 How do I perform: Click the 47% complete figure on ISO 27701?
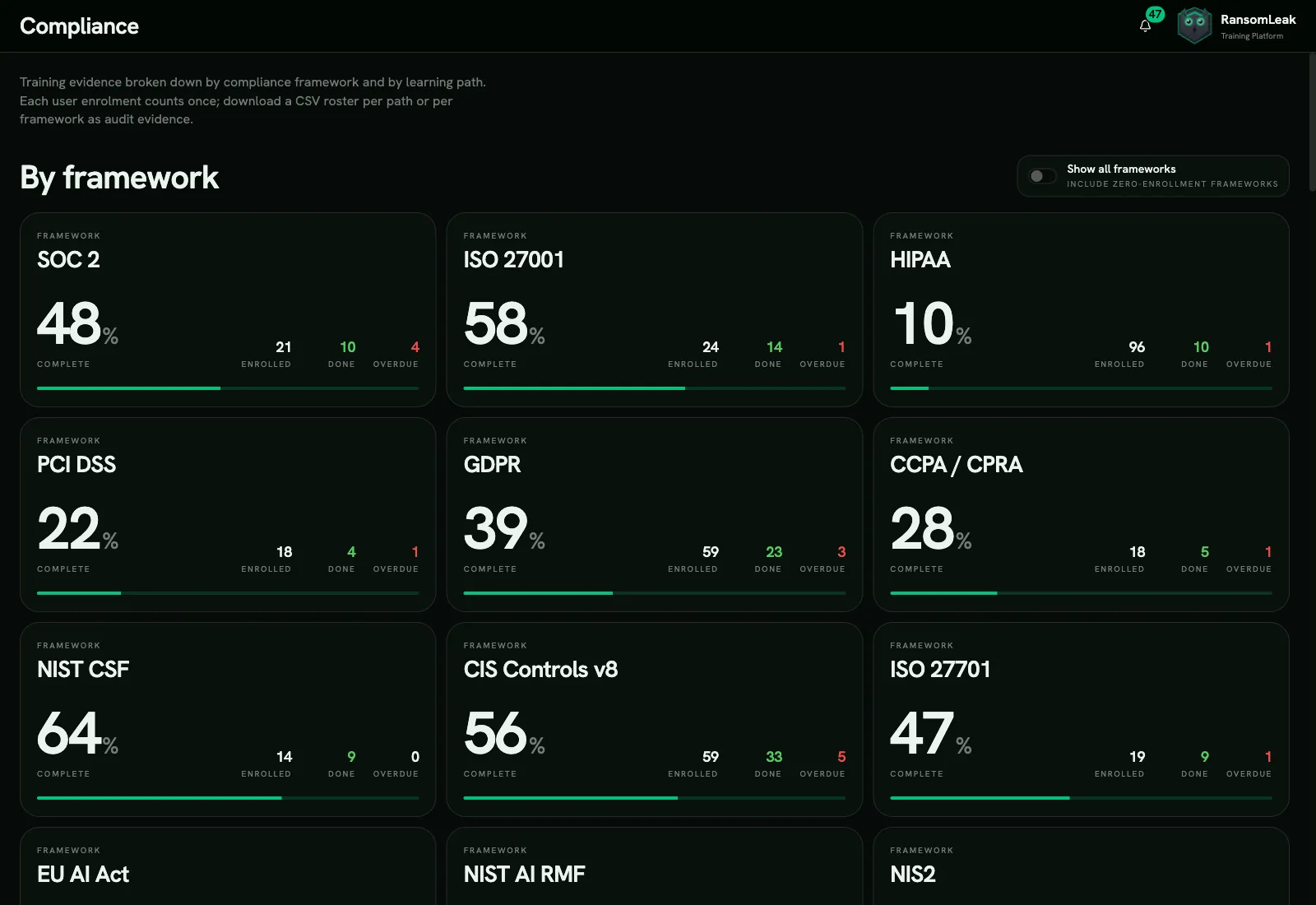930,733
